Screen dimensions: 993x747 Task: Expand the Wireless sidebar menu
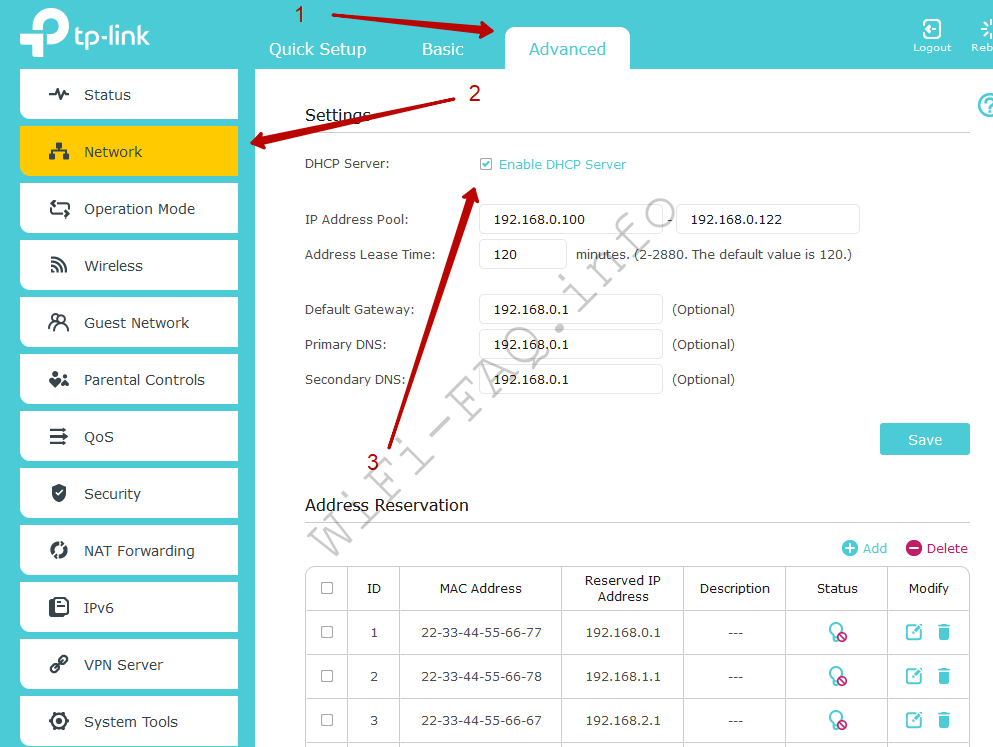129,266
